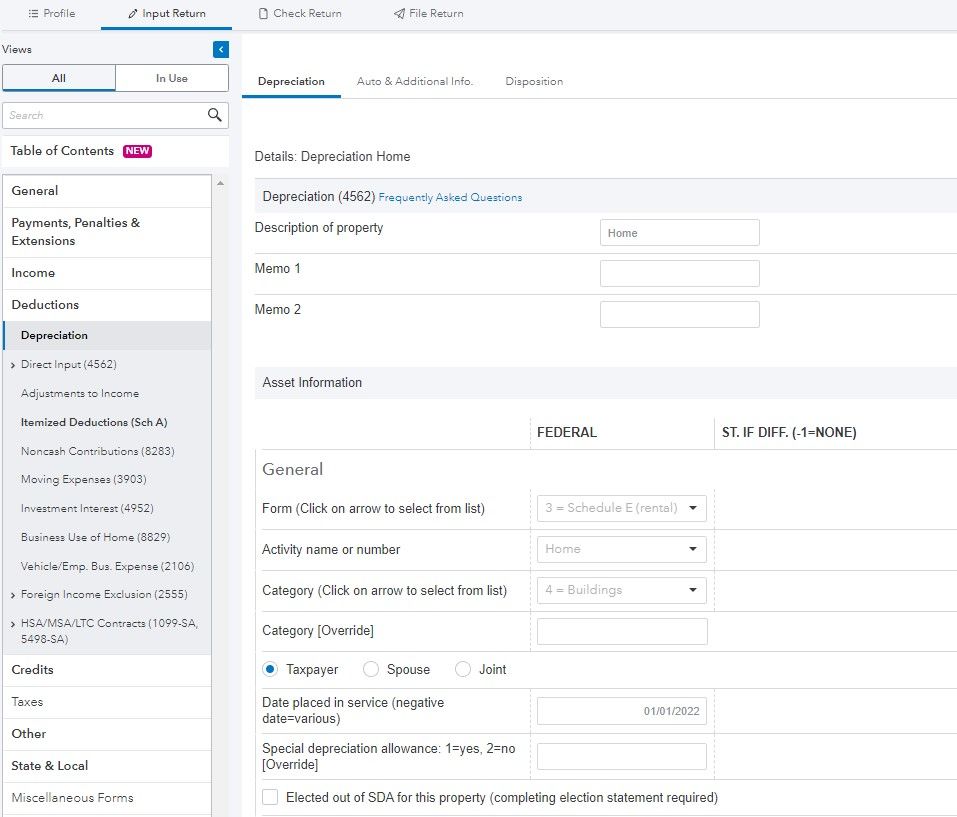Open the Auto & Additional Info. tab

coord(414,81)
